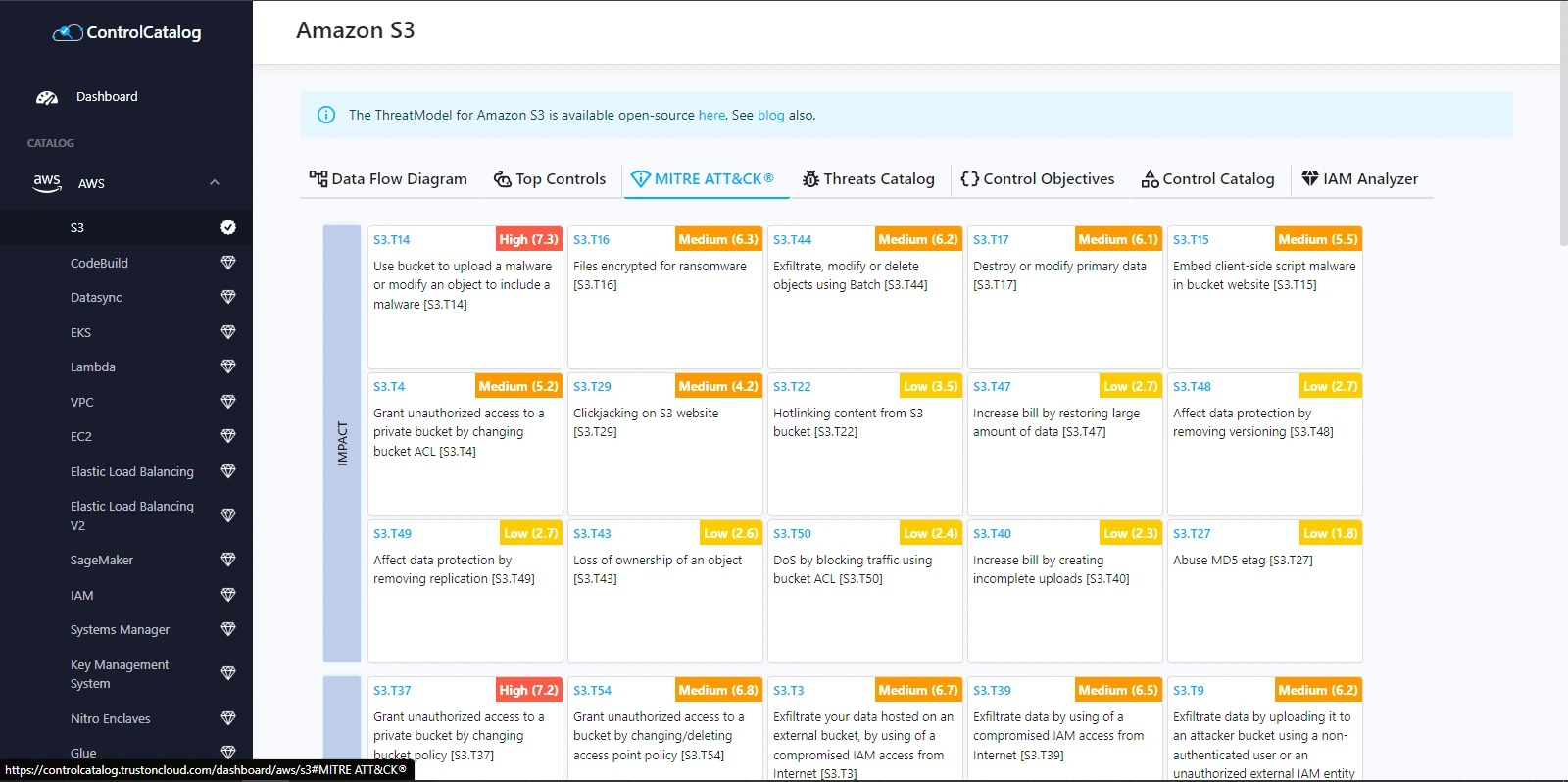Open threat S3.T14 link
Screen dimensions: 1568x782
(391, 239)
